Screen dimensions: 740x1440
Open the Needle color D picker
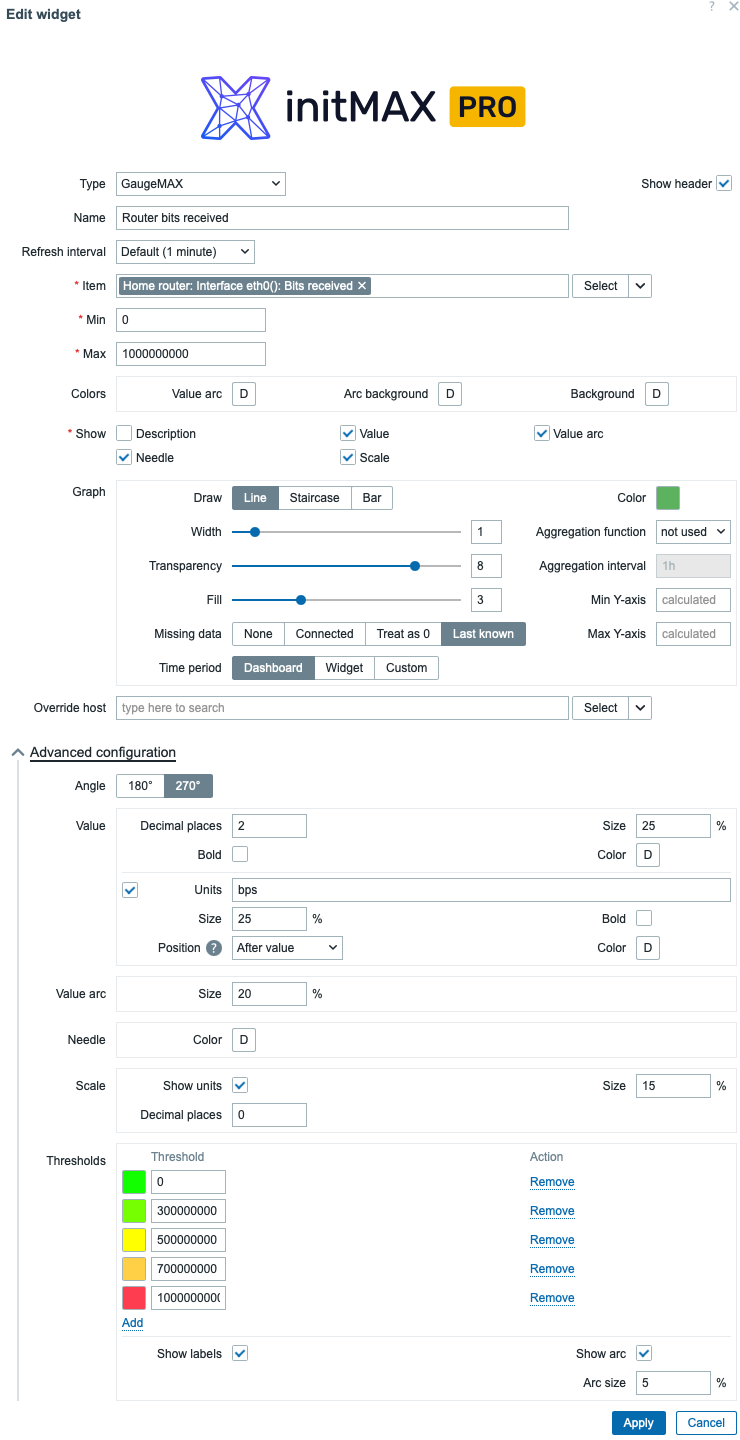click(x=244, y=1039)
